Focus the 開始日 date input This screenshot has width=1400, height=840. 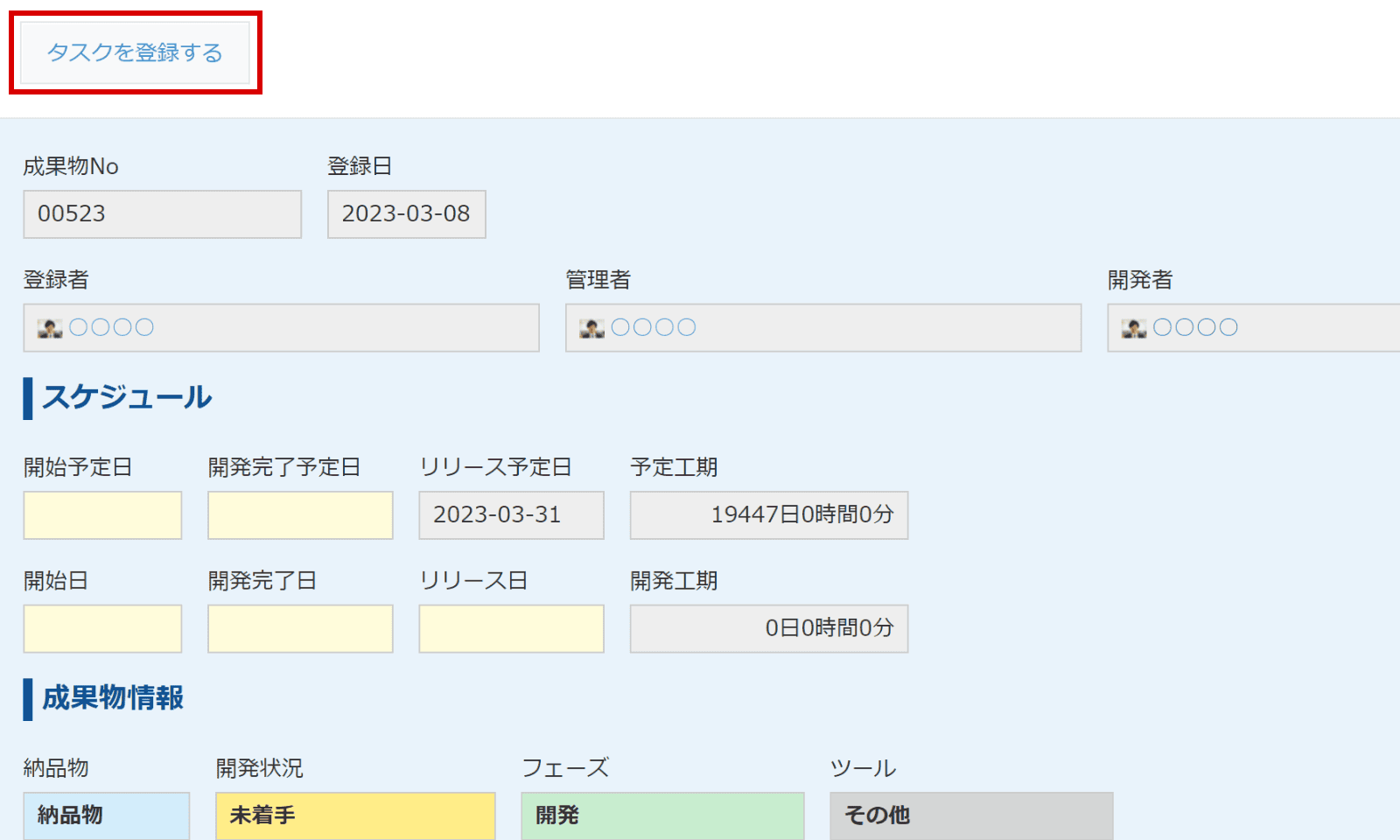pos(102,629)
